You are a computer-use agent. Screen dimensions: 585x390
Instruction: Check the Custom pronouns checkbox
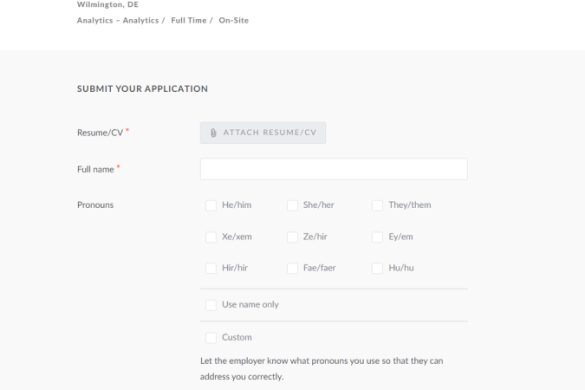(211, 338)
